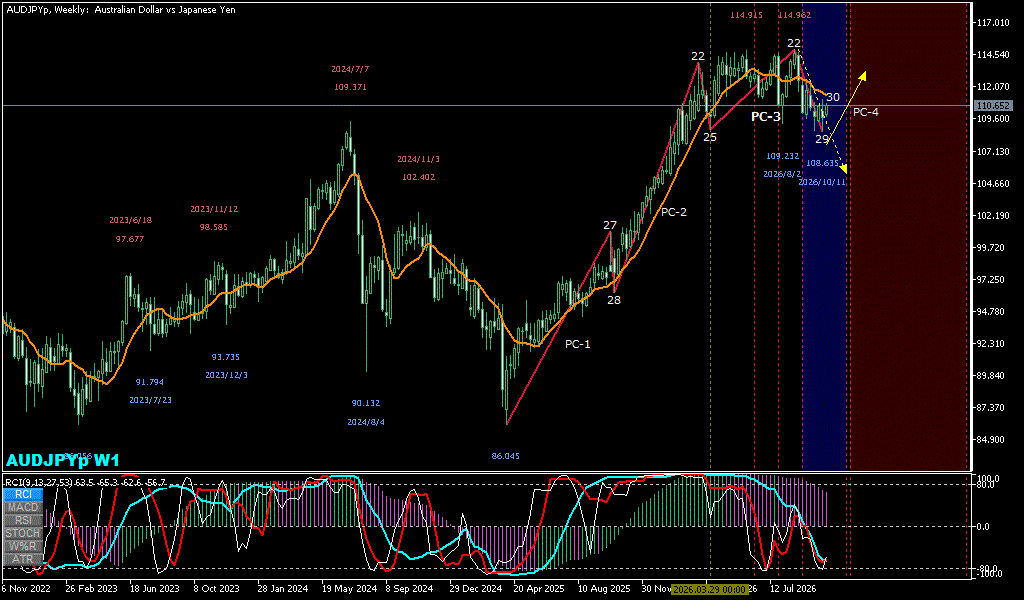Click the 109.371 high price label

coord(350,87)
